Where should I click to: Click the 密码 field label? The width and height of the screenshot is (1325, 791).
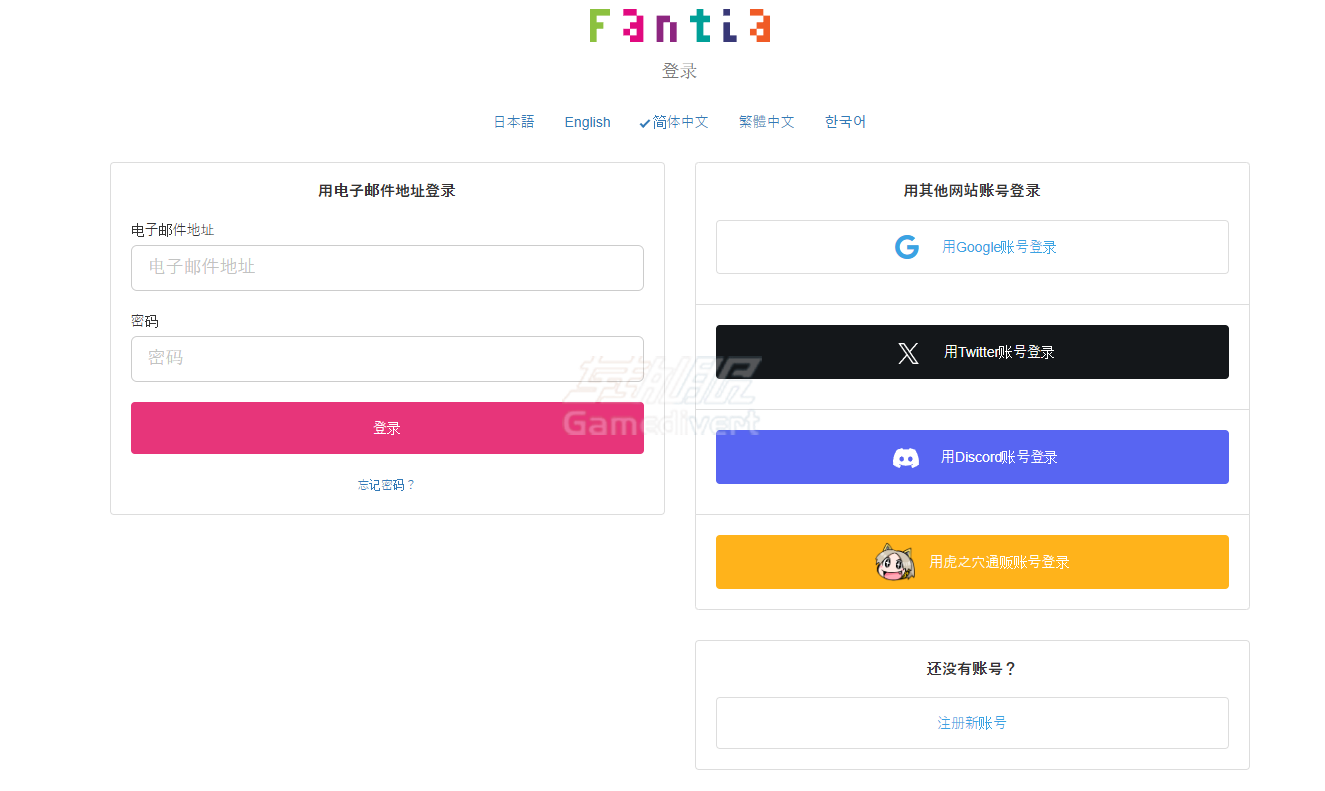[x=145, y=321]
